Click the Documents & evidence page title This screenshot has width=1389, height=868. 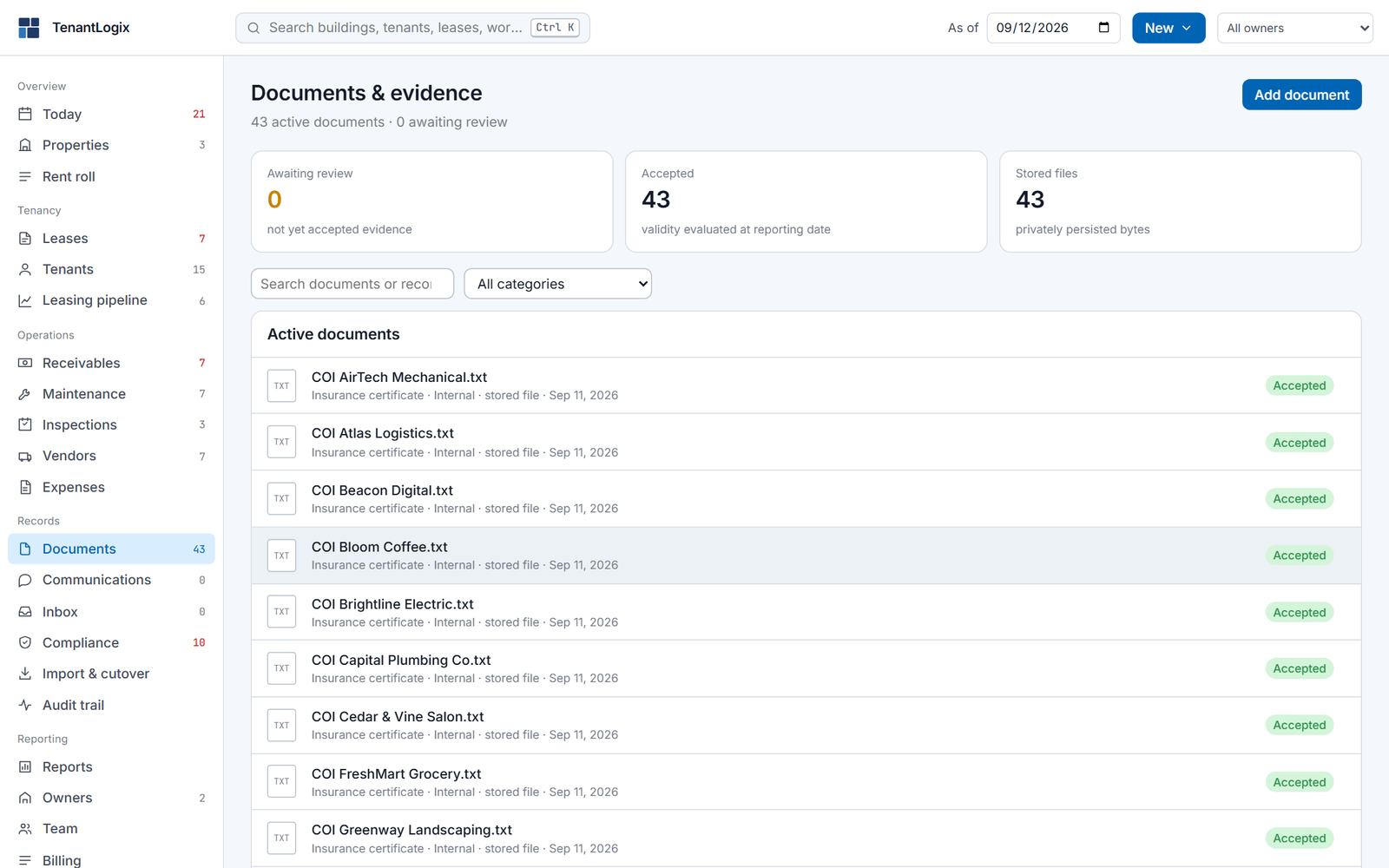point(366,93)
